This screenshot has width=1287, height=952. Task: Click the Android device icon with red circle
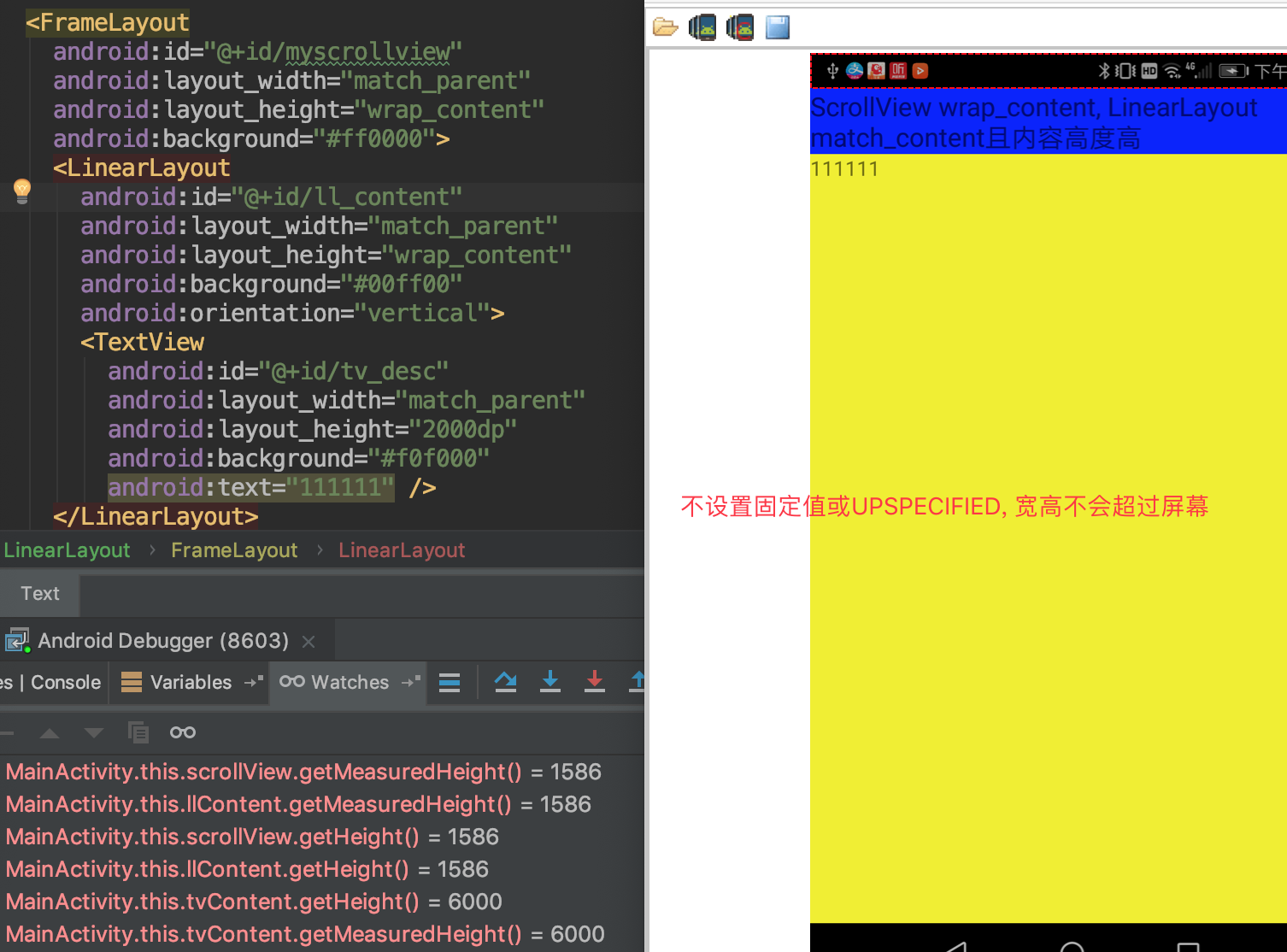tap(740, 27)
